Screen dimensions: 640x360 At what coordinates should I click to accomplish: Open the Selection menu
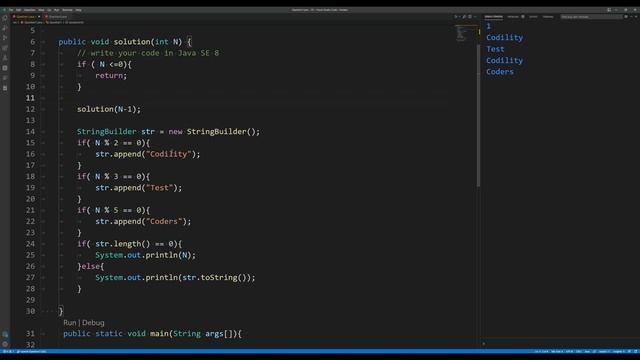pos(29,10)
